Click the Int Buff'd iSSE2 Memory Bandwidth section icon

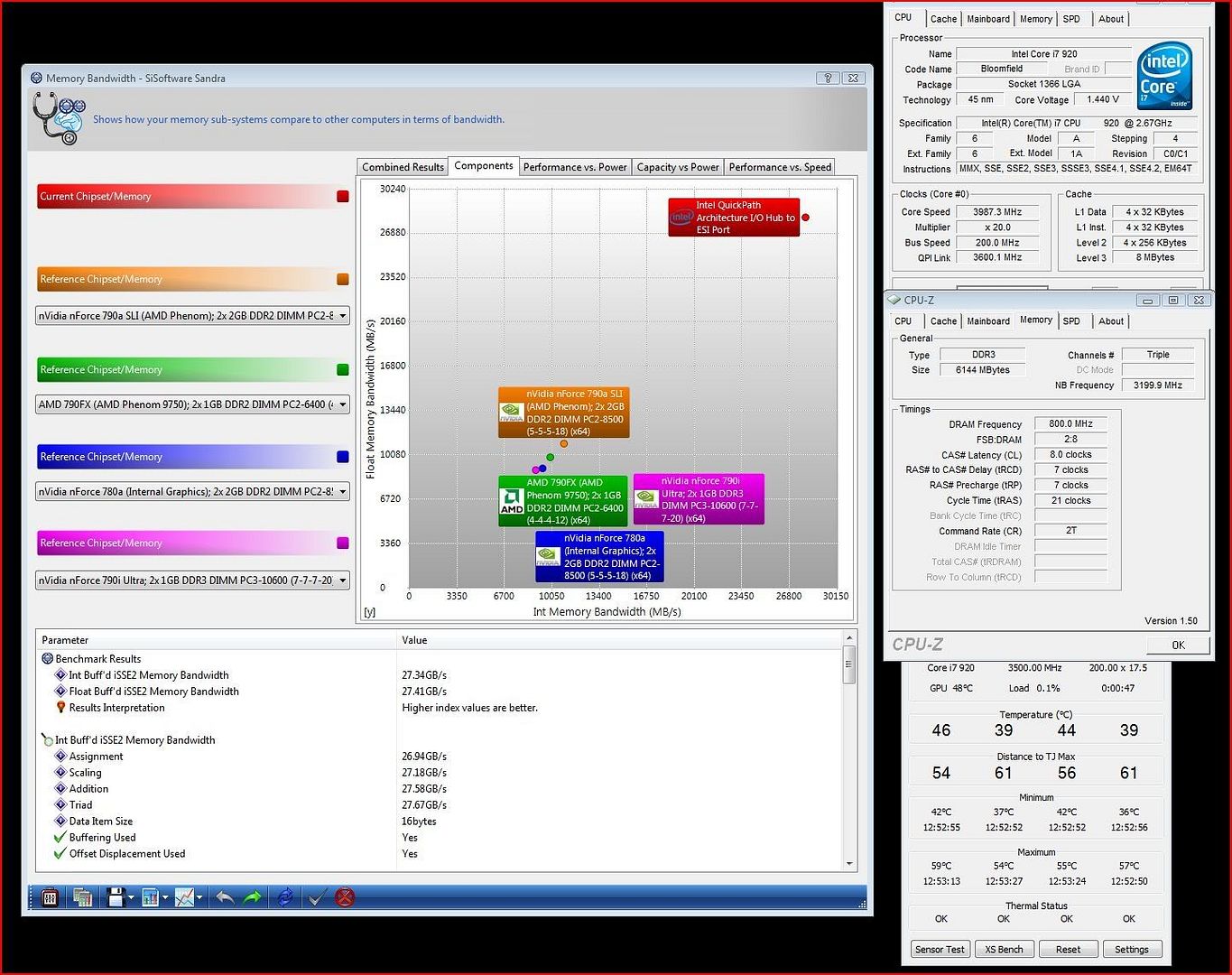47,740
